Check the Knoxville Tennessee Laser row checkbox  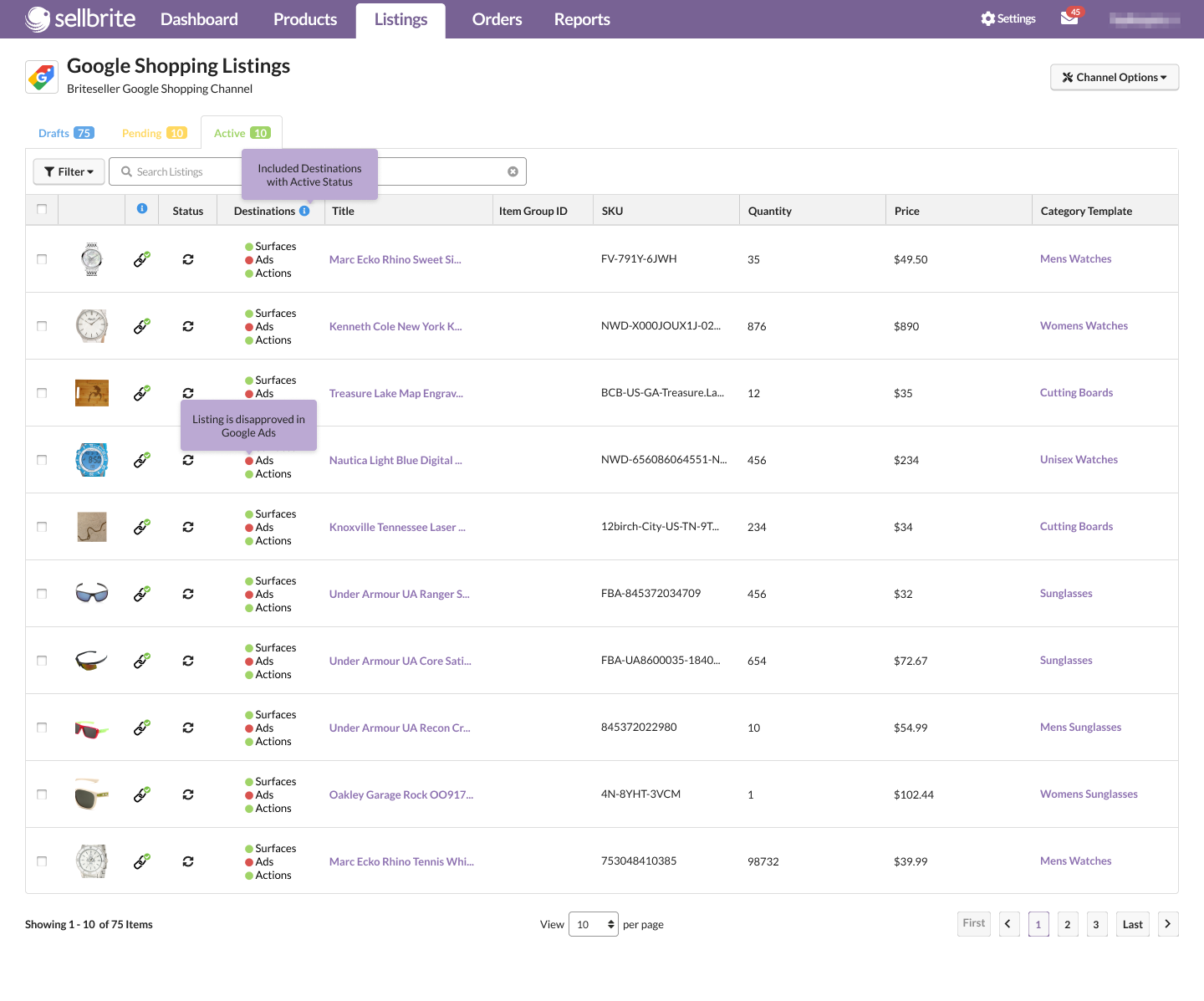click(42, 527)
